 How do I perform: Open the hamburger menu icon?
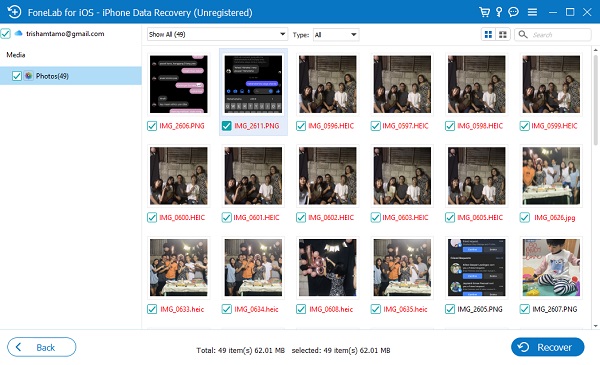[532, 12]
